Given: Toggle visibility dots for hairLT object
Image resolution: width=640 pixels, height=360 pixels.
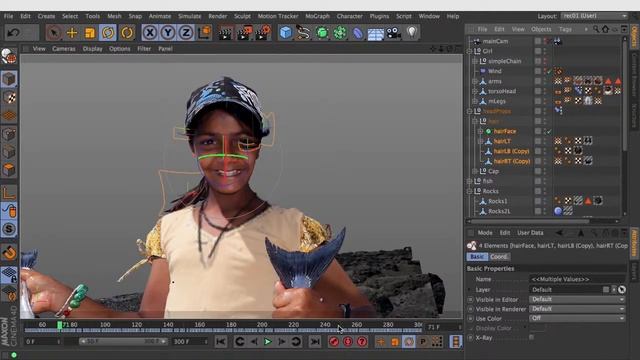Looking at the screenshot, I should 545,141.
